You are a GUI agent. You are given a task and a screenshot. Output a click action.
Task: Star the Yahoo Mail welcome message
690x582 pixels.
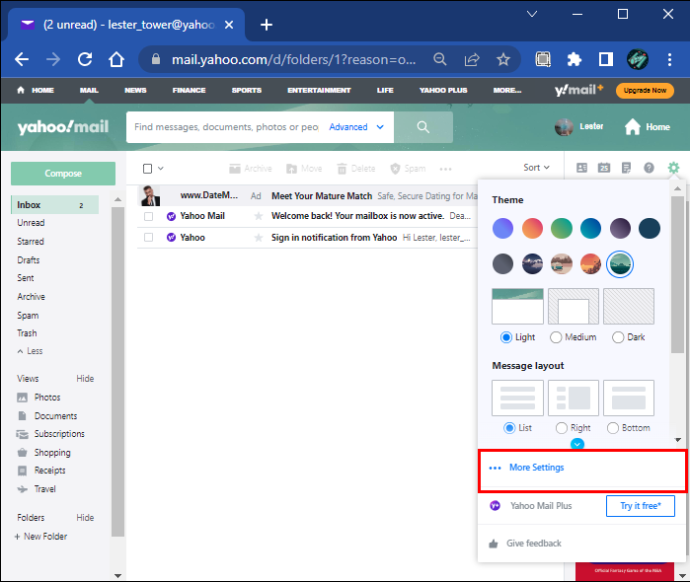(x=259, y=216)
